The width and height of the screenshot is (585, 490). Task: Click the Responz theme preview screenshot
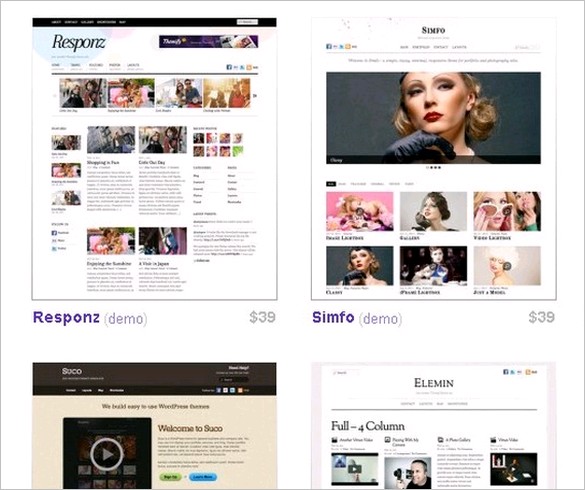pyautogui.click(x=154, y=159)
